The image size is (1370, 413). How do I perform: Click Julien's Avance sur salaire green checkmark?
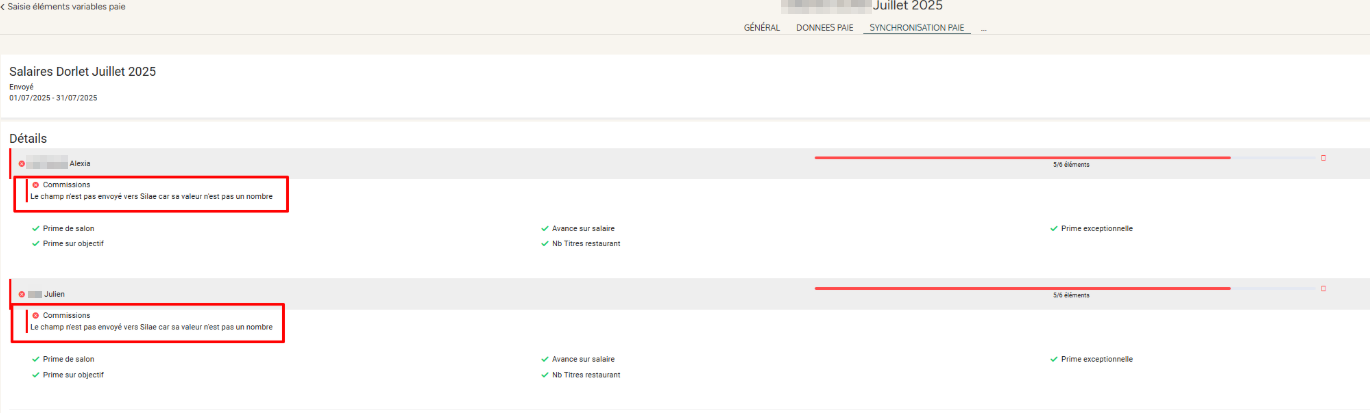(x=545, y=359)
